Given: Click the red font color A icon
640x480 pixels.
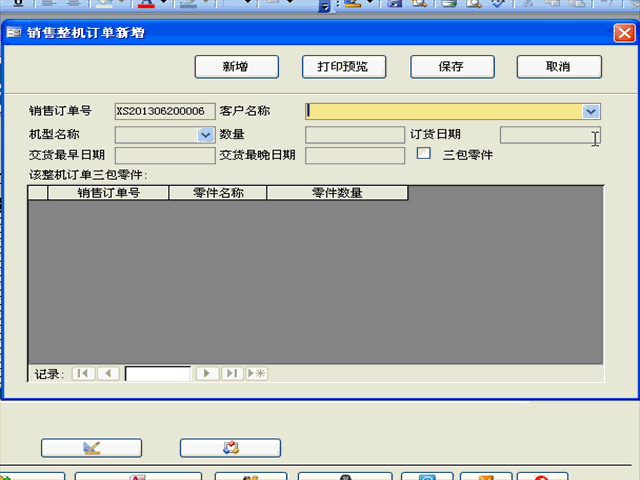Looking at the screenshot, I should click(x=146, y=3).
